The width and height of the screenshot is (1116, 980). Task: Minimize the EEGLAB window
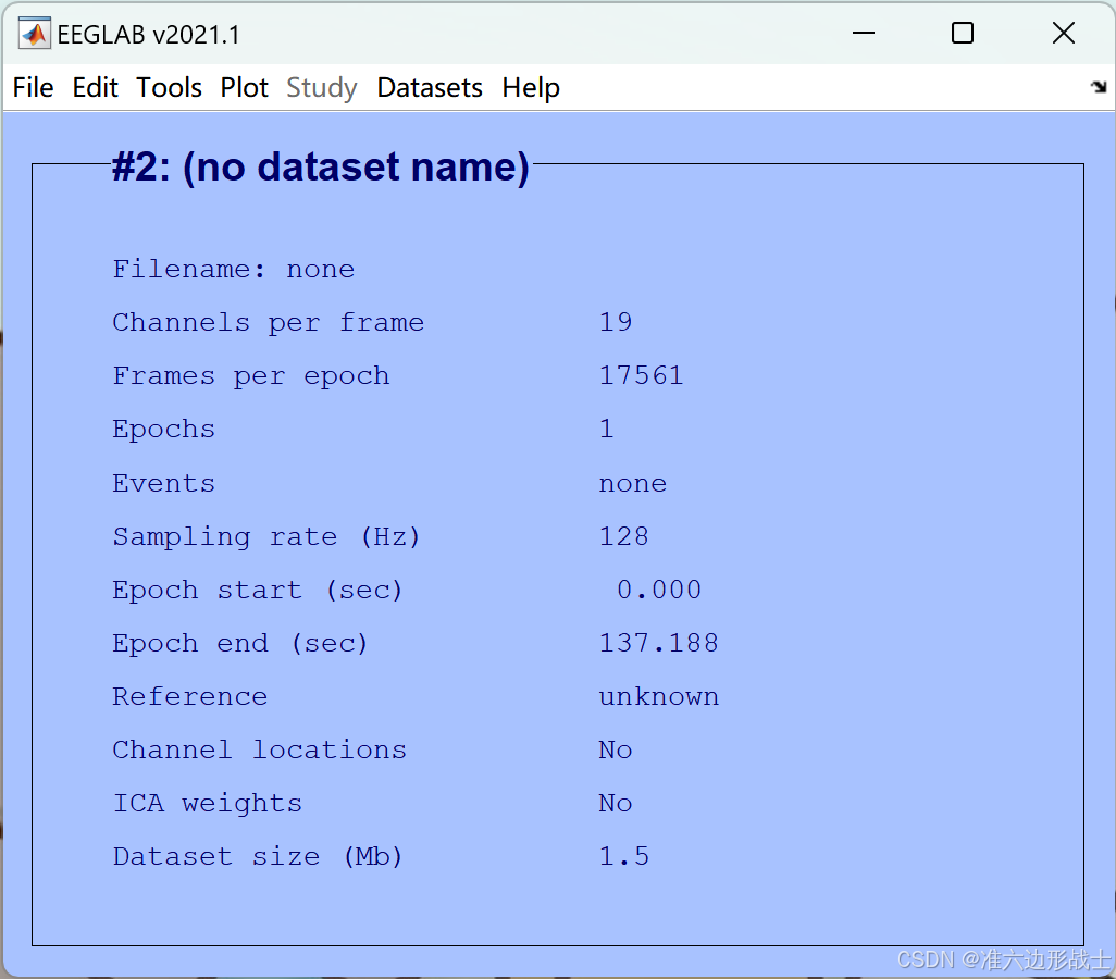[863, 33]
